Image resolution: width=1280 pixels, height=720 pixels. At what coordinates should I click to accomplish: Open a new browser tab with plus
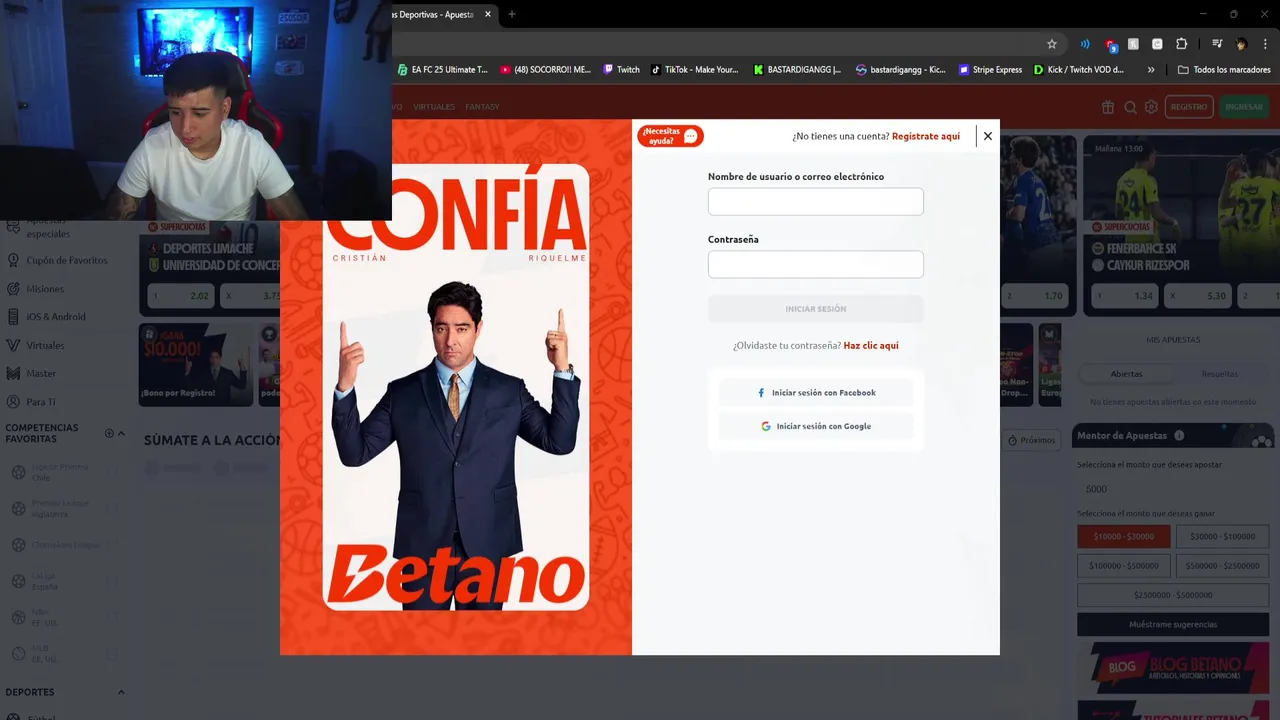pos(512,14)
